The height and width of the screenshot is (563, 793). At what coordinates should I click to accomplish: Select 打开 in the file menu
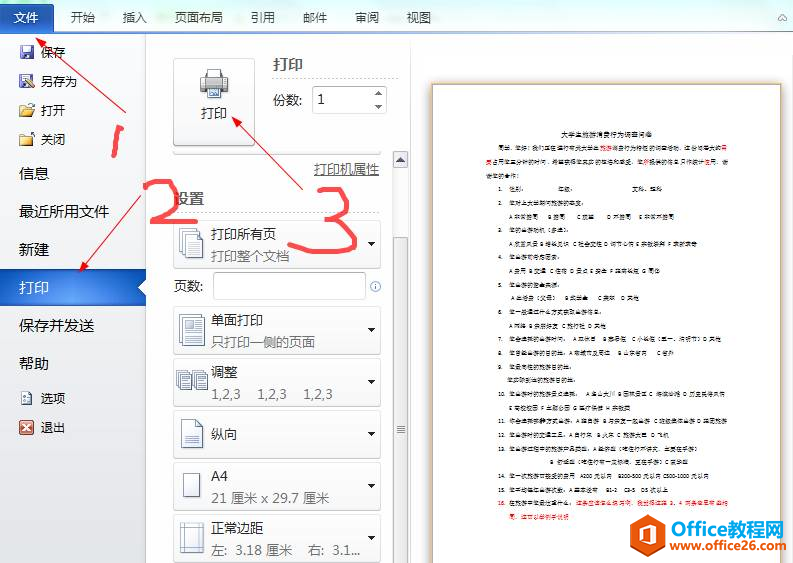point(53,110)
